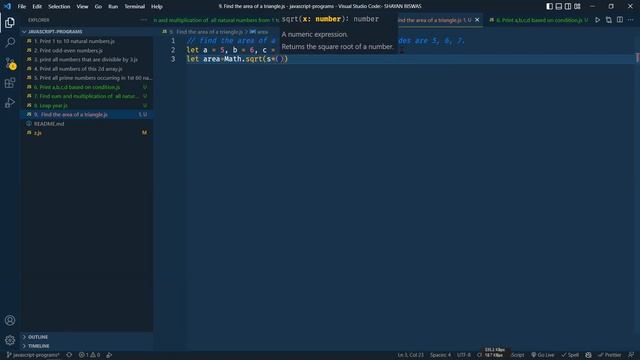
Task: Select file 9. Find the area of a triangle.js
Action: pyautogui.click(x=87, y=115)
